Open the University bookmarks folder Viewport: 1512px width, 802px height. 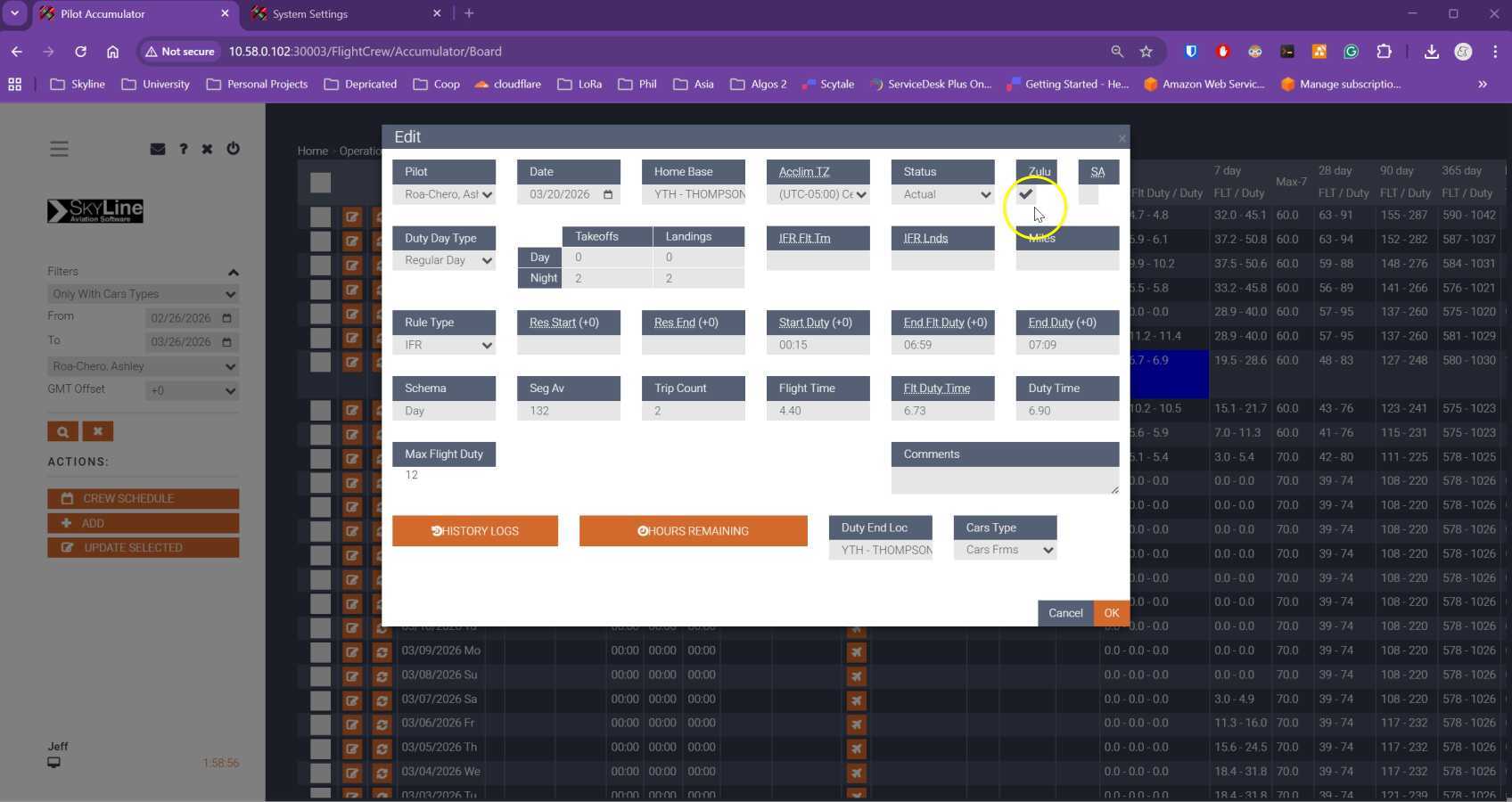click(156, 84)
